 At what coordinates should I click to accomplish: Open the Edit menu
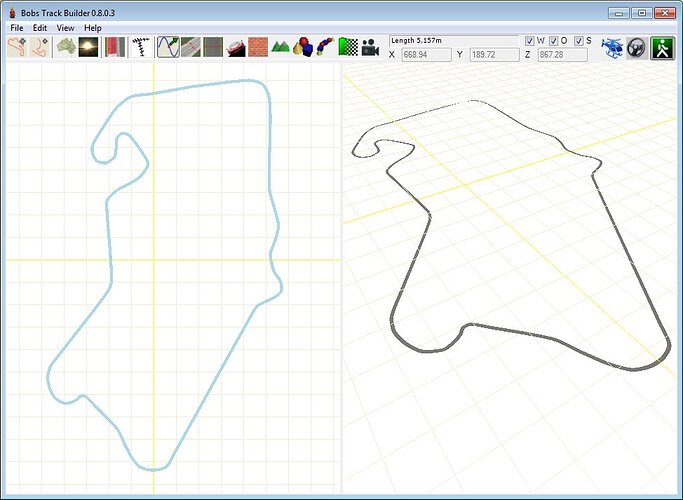click(40, 28)
